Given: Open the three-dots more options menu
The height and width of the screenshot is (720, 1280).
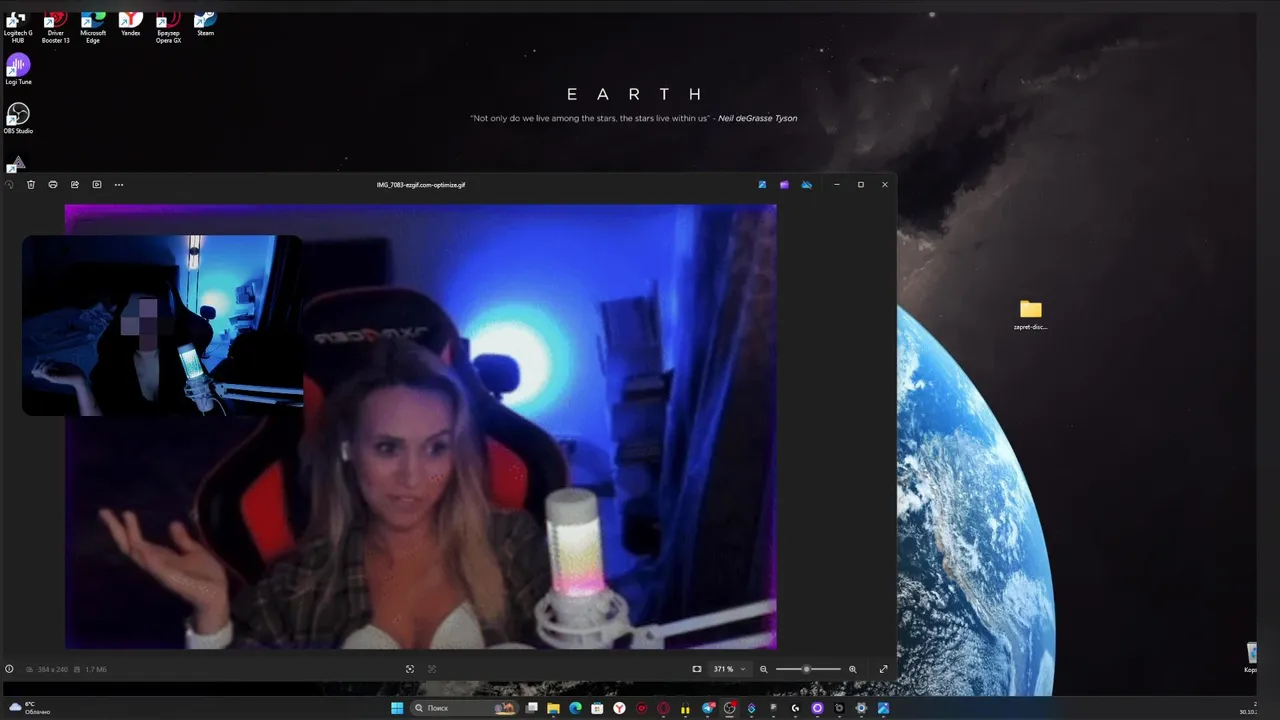Looking at the screenshot, I should [119, 185].
